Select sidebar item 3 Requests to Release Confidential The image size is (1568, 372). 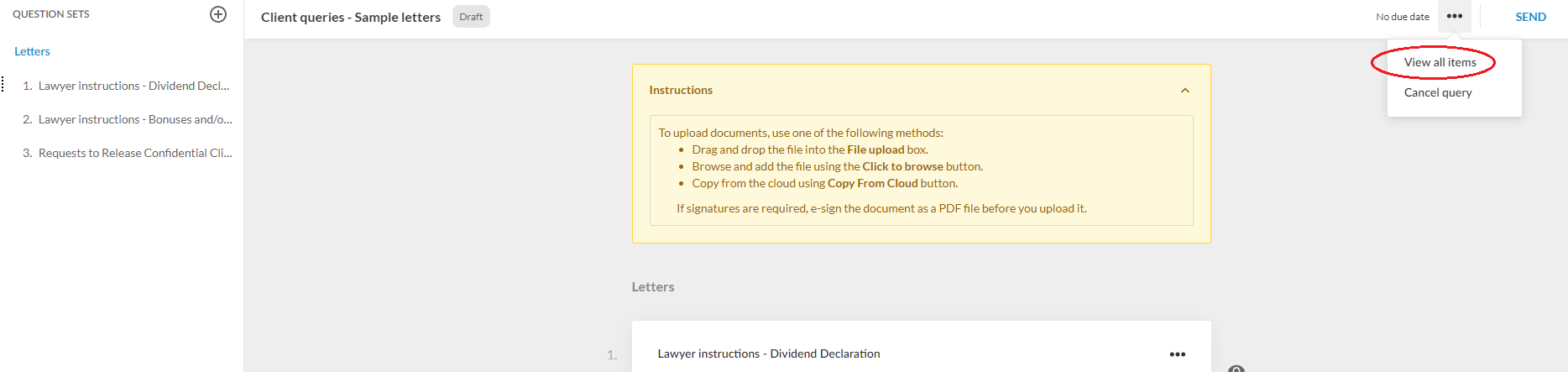pyautogui.click(x=135, y=153)
